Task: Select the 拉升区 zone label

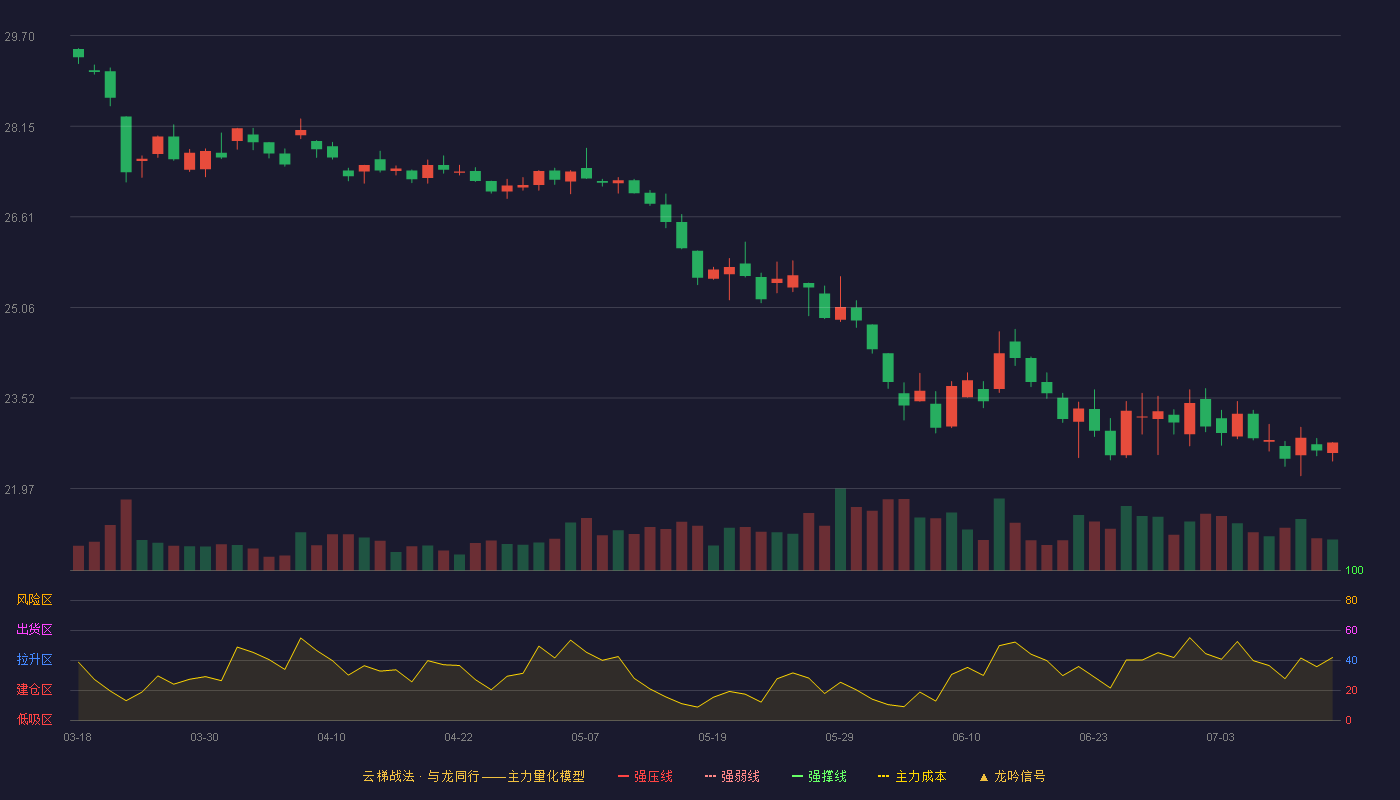Action: pos(34,660)
